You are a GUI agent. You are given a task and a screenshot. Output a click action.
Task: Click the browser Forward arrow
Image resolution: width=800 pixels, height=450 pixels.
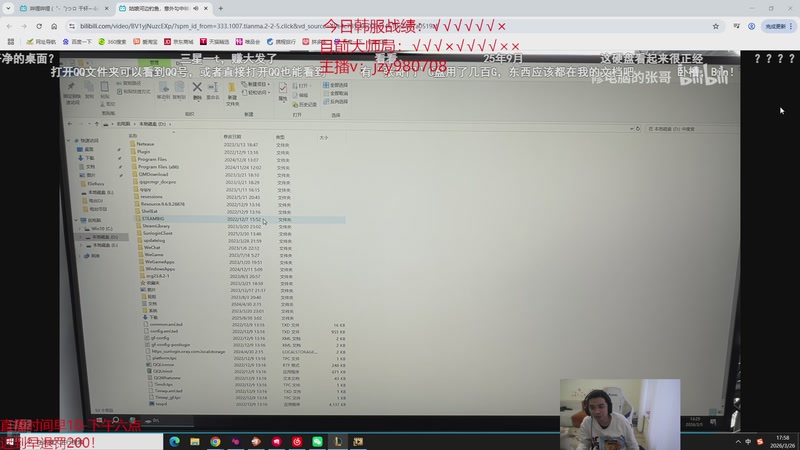point(24,26)
